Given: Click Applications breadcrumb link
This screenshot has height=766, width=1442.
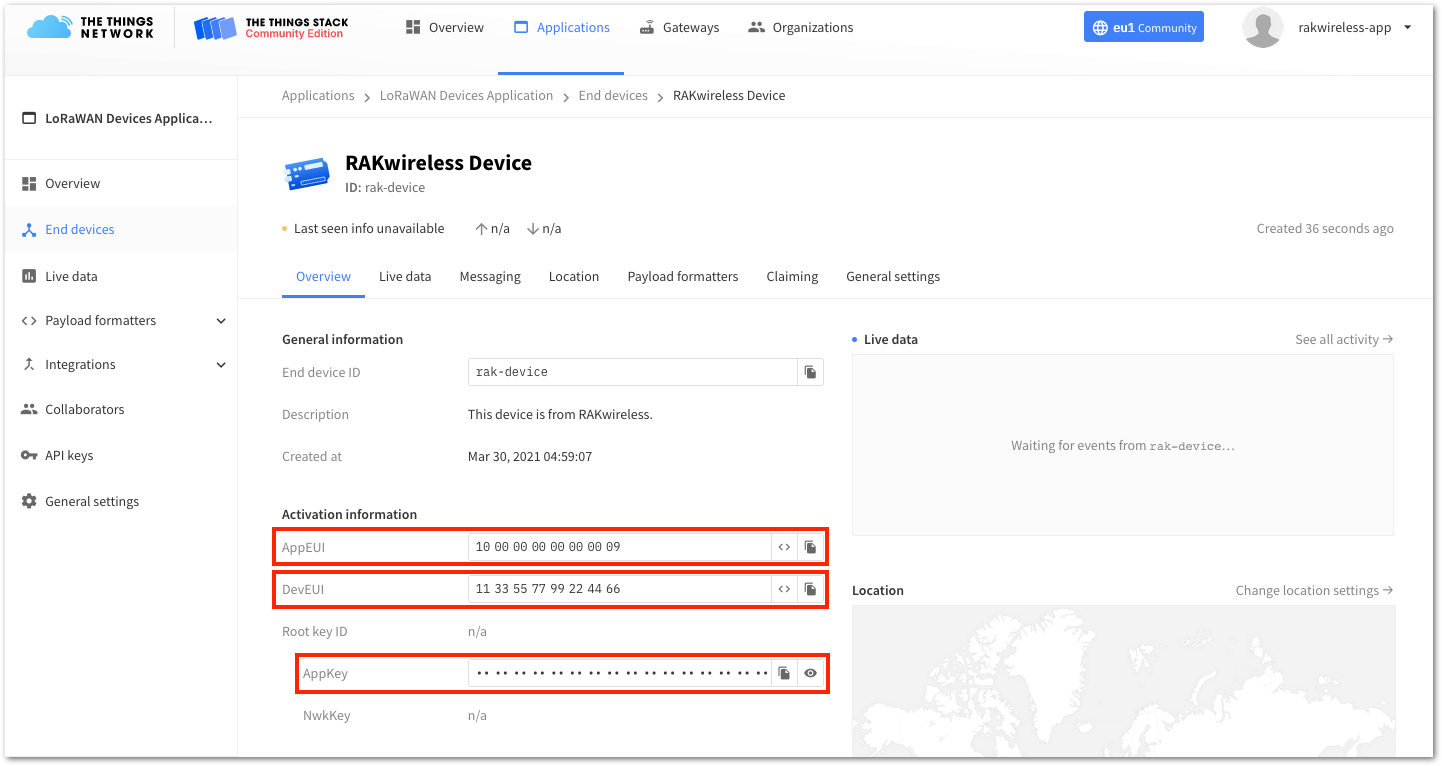Looking at the screenshot, I should [318, 96].
